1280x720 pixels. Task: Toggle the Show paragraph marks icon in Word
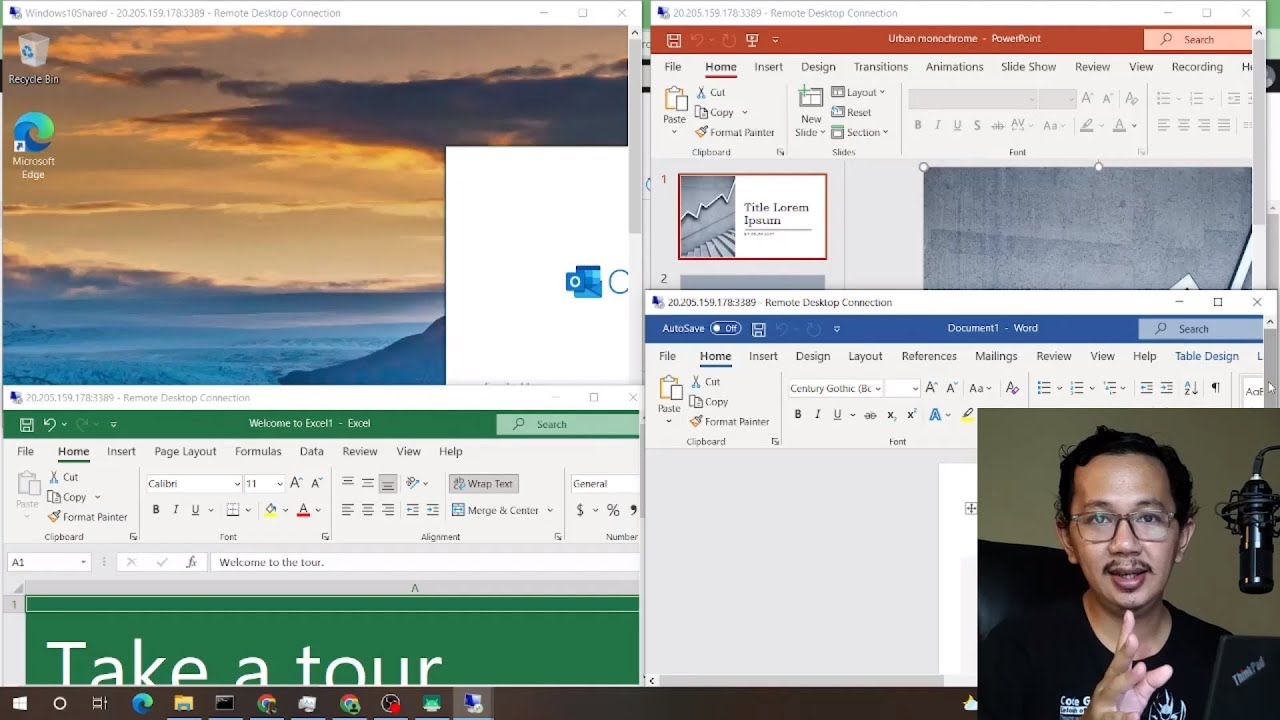click(1216, 388)
